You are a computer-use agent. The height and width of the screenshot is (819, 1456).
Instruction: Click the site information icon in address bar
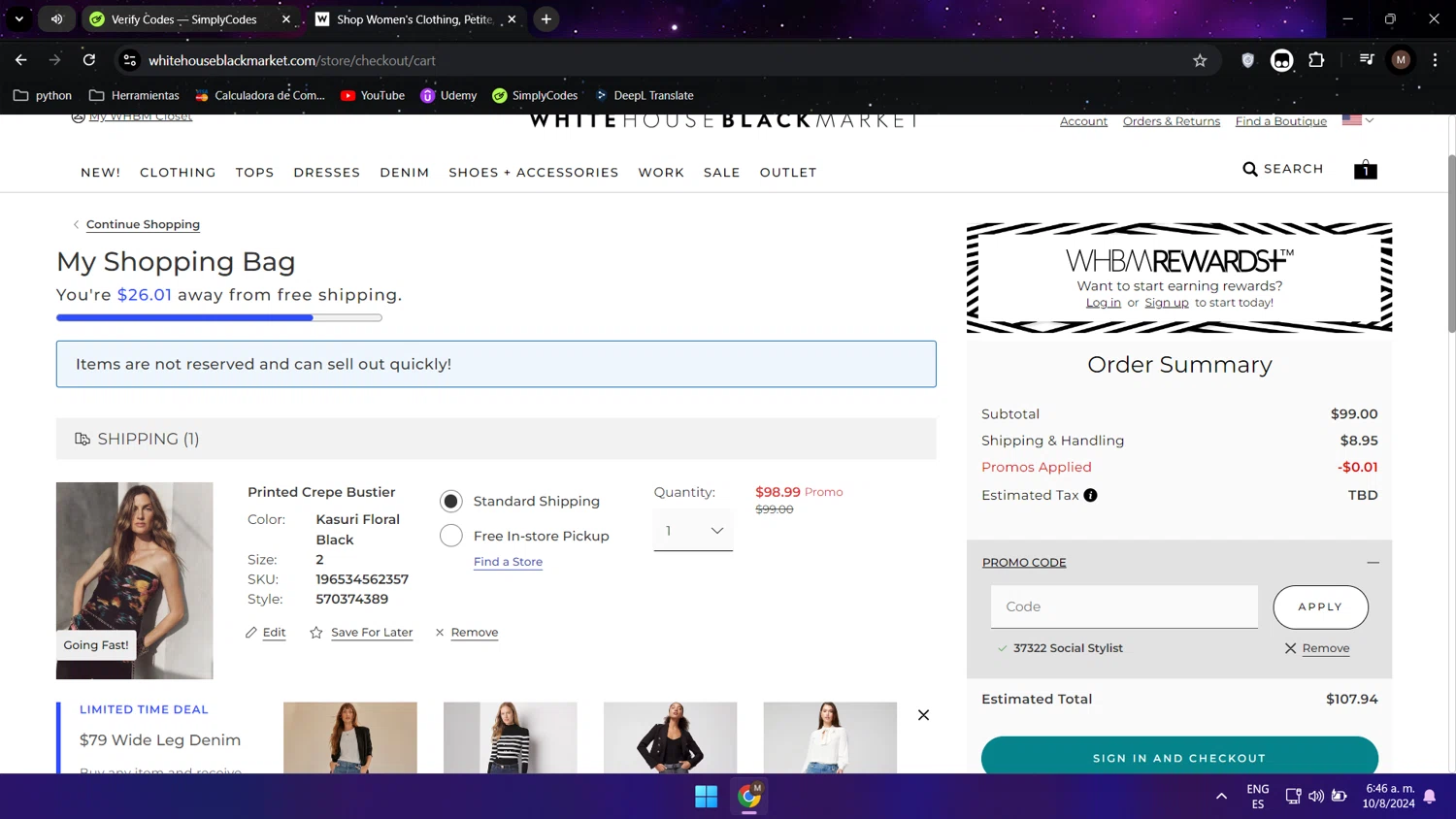click(x=129, y=60)
